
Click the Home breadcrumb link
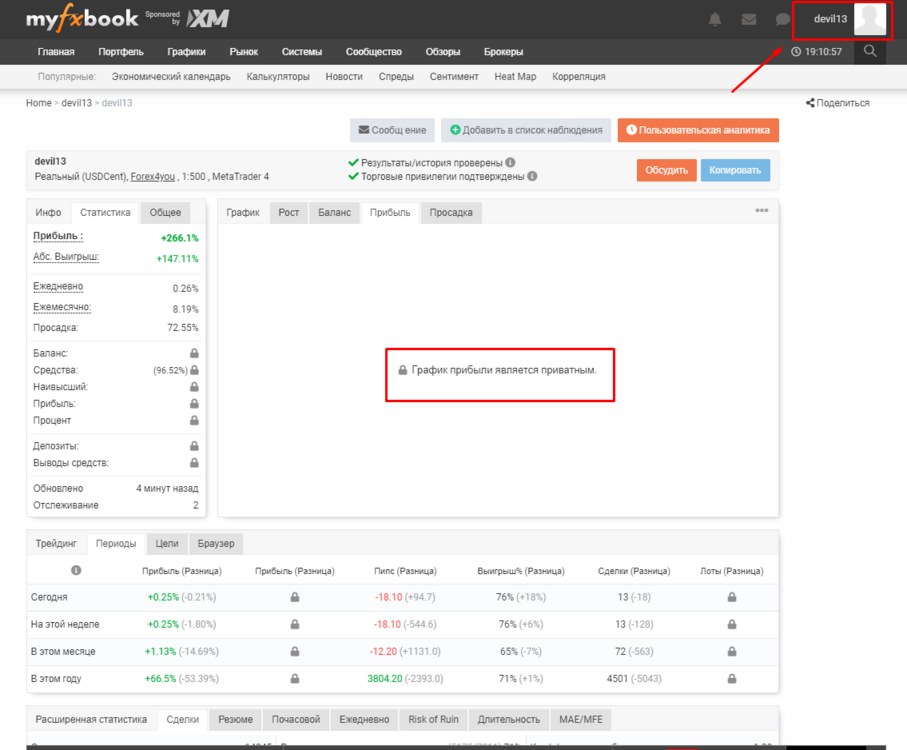click(39, 103)
